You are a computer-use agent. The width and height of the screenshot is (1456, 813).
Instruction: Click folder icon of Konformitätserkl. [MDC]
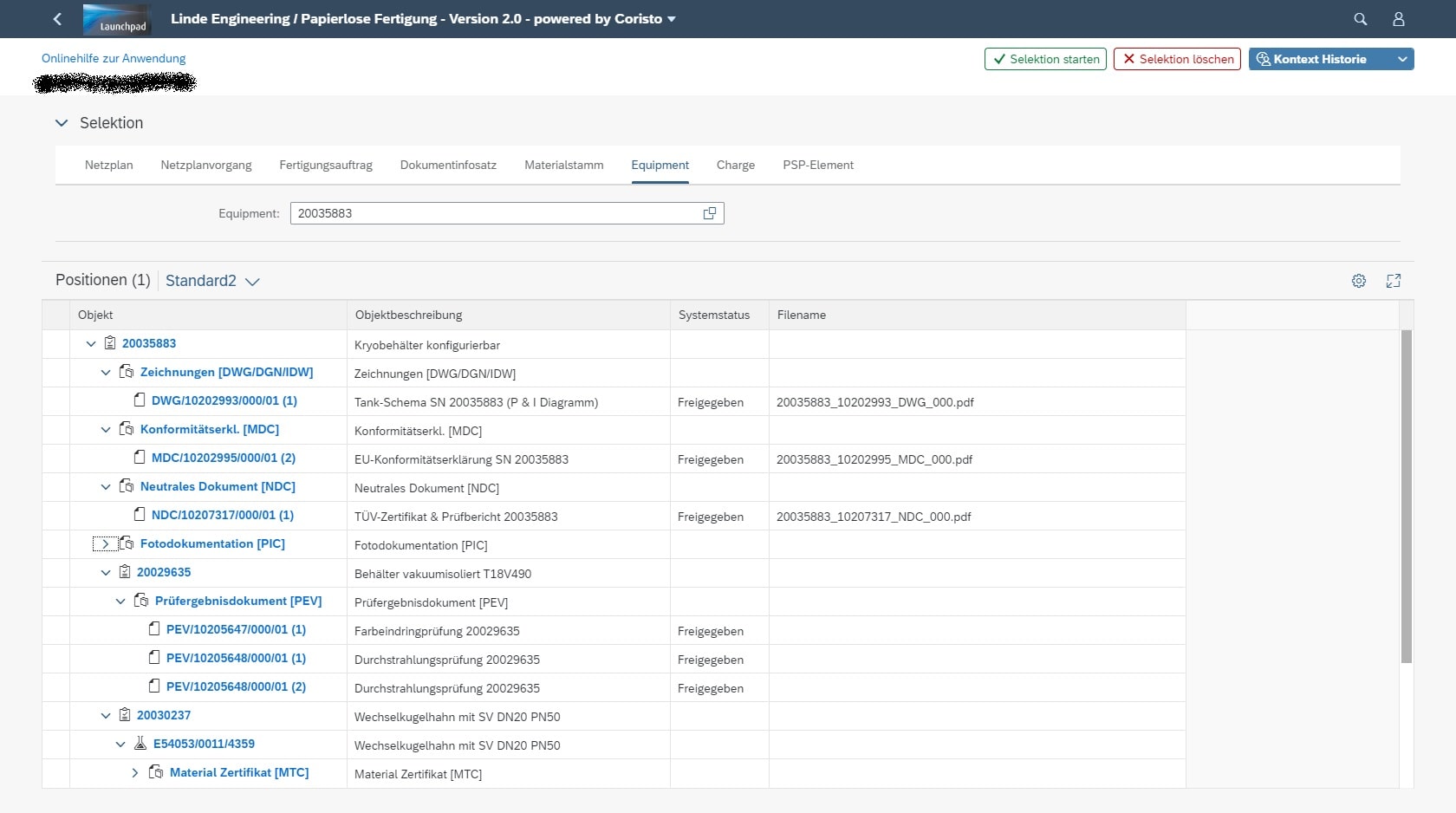point(127,429)
